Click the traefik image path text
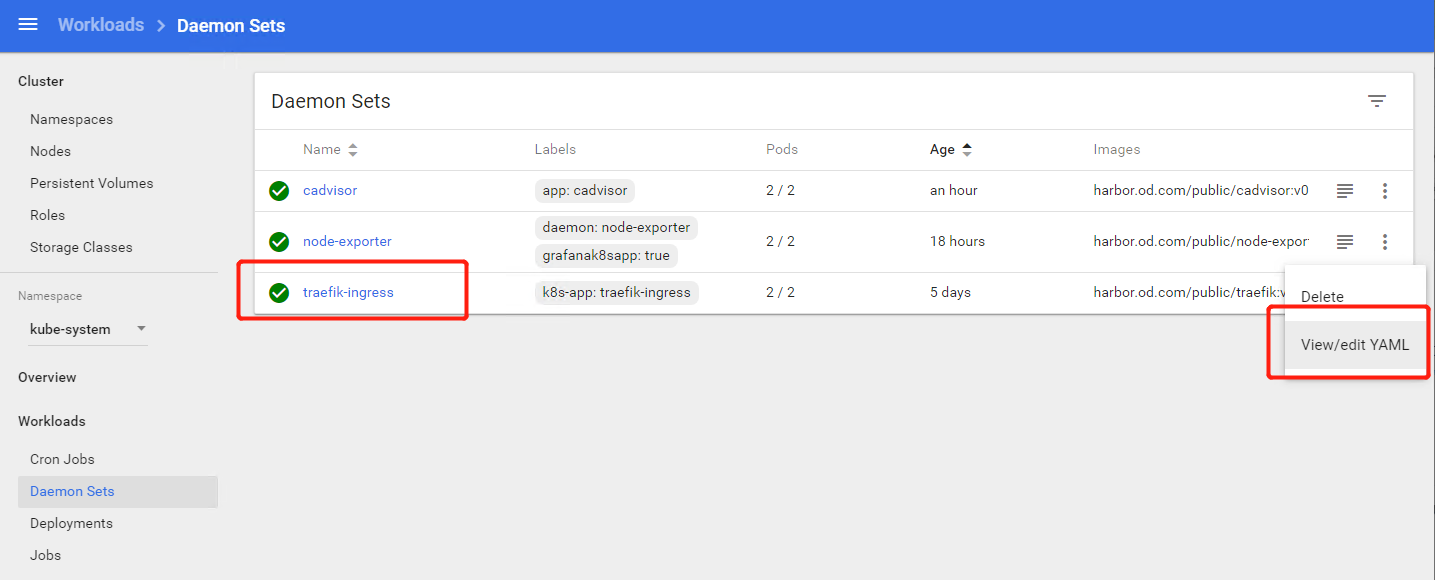This screenshot has width=1435, height=580. coord(1189,293)
